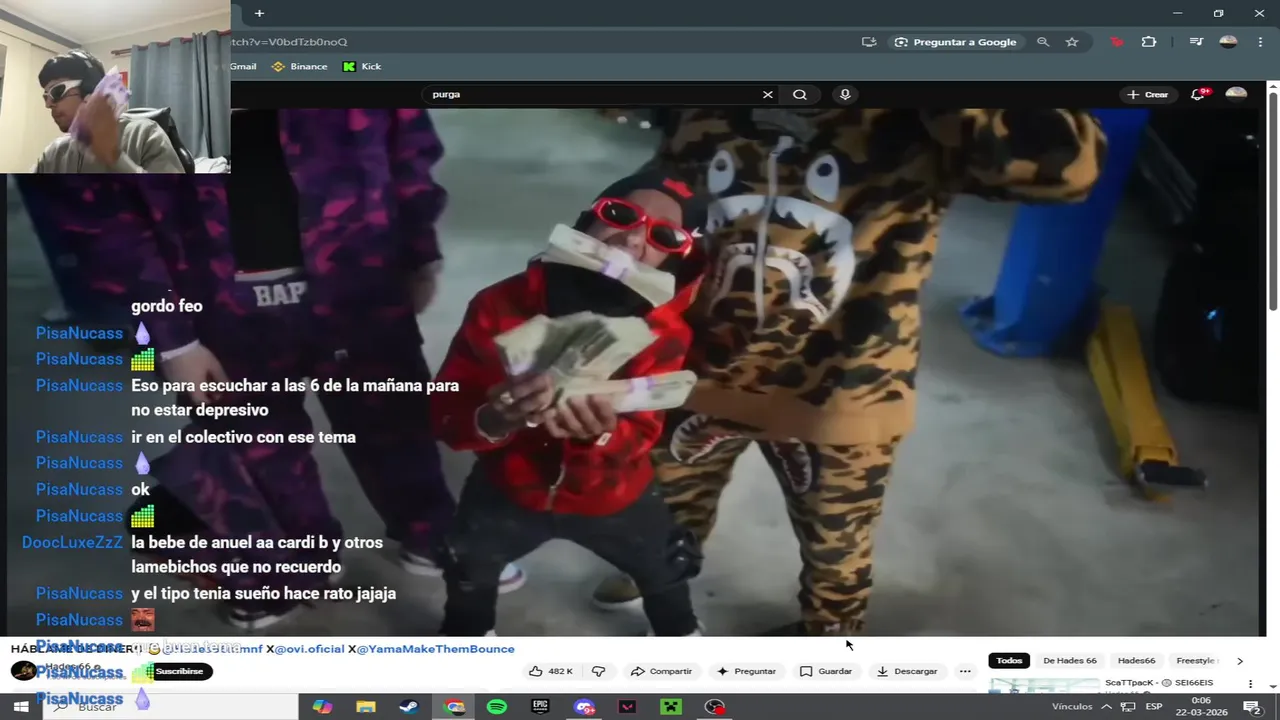This screenshot has height=720, width=1280.
Task: Open YouTube notifications bell
Action: coord(1198,94)
